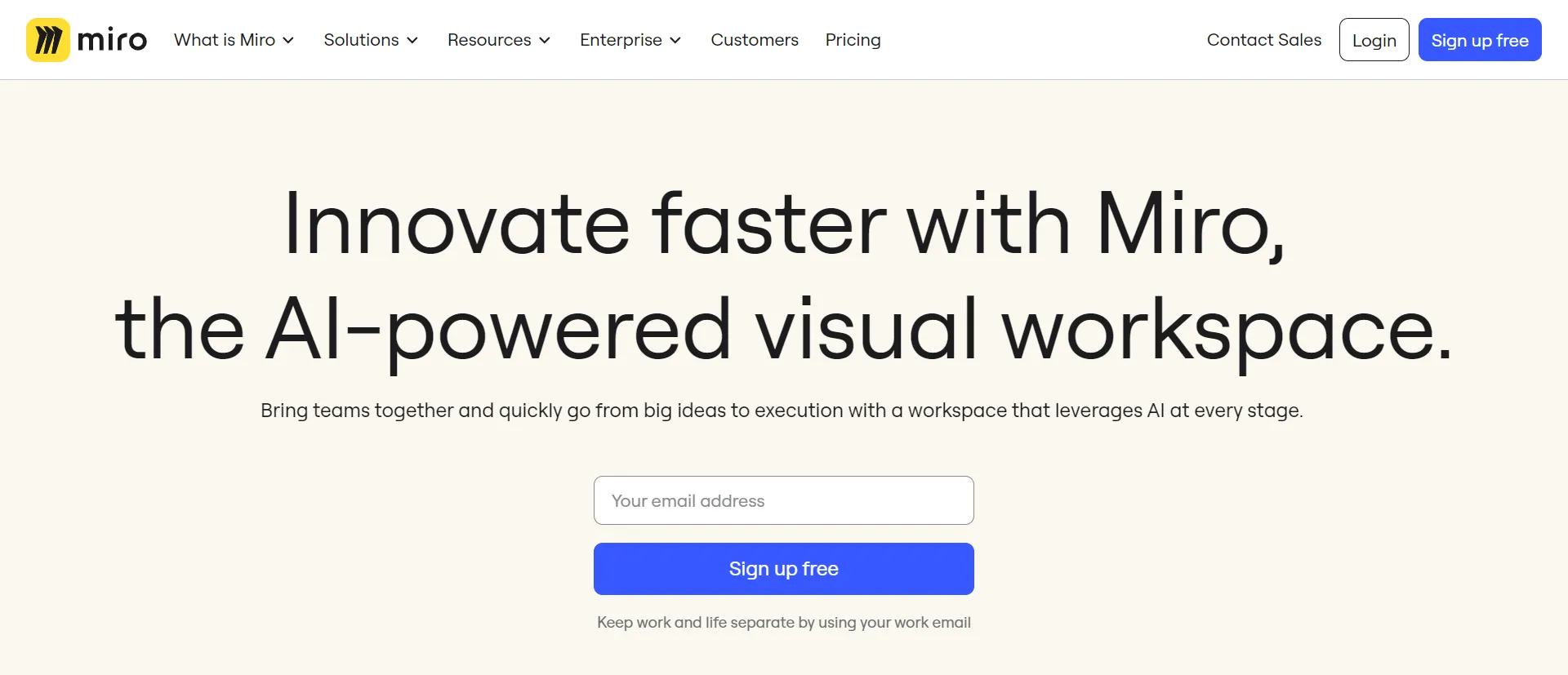The width and height of the screenshot is (1568, 675).
Task: Click the yellow Miro logo icon
Action: tap(48, 40)
